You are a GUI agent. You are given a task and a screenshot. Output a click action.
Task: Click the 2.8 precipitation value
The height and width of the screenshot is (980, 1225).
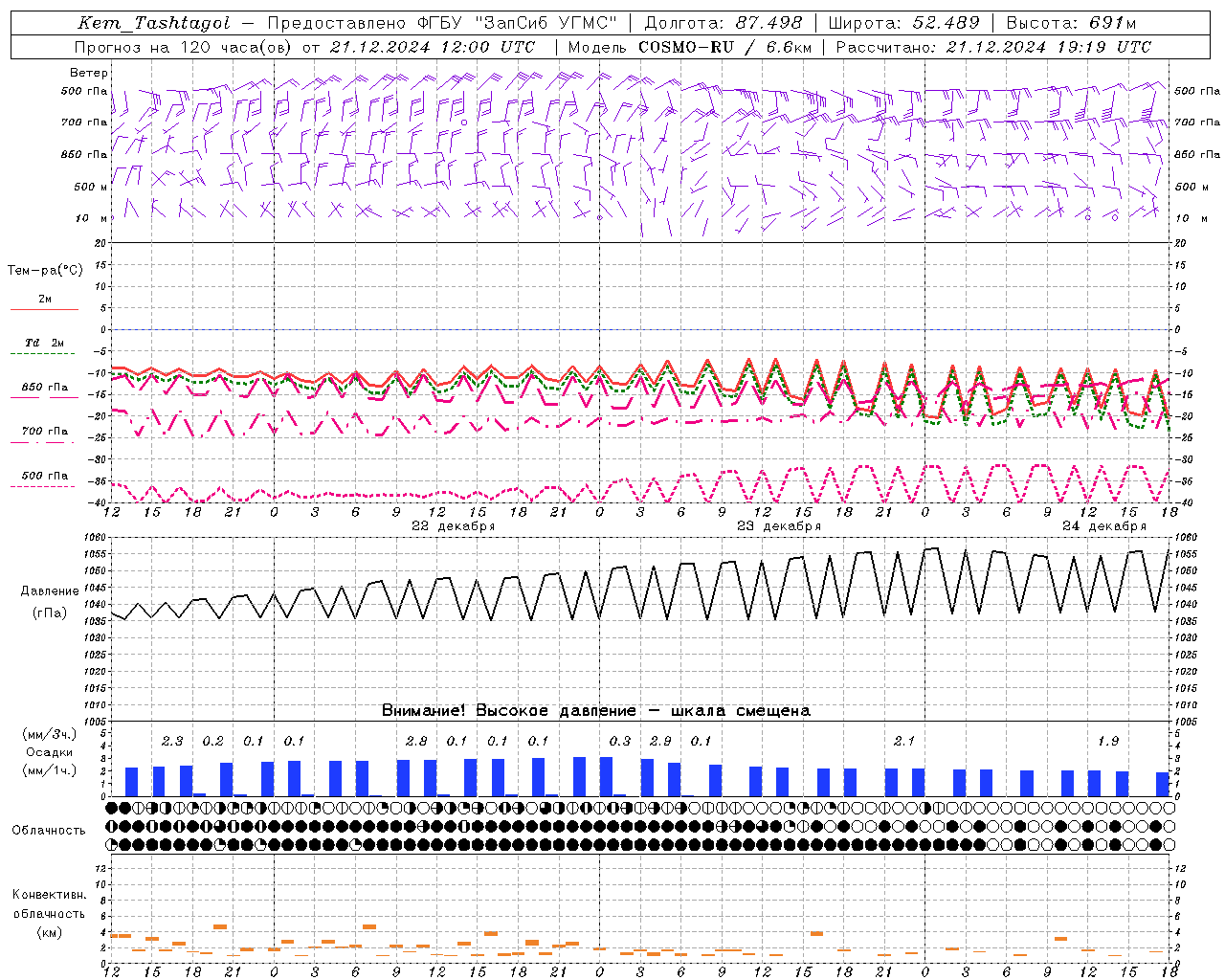click(x=416, y=742)
